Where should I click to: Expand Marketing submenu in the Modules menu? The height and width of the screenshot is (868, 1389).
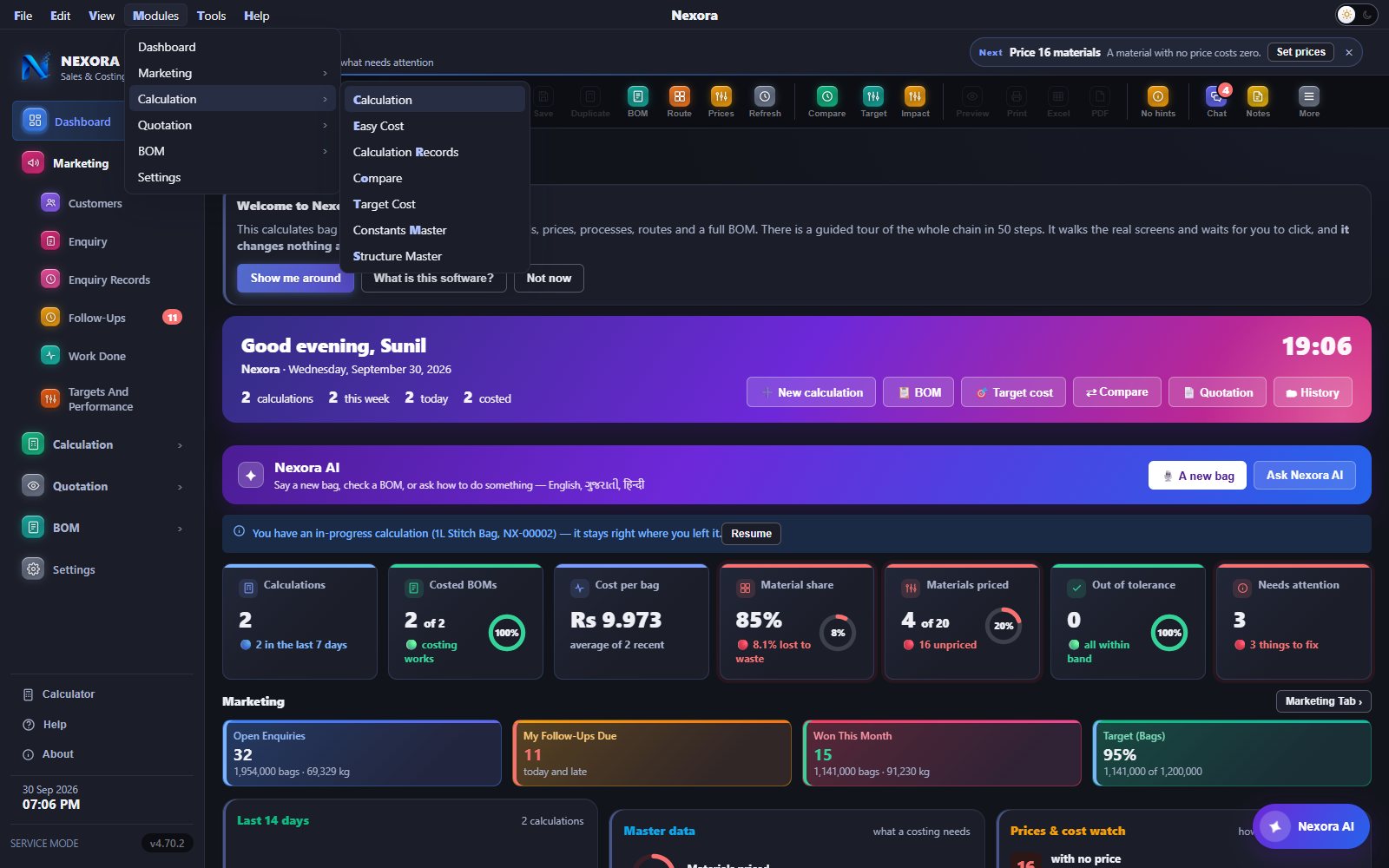coord(233,73)
